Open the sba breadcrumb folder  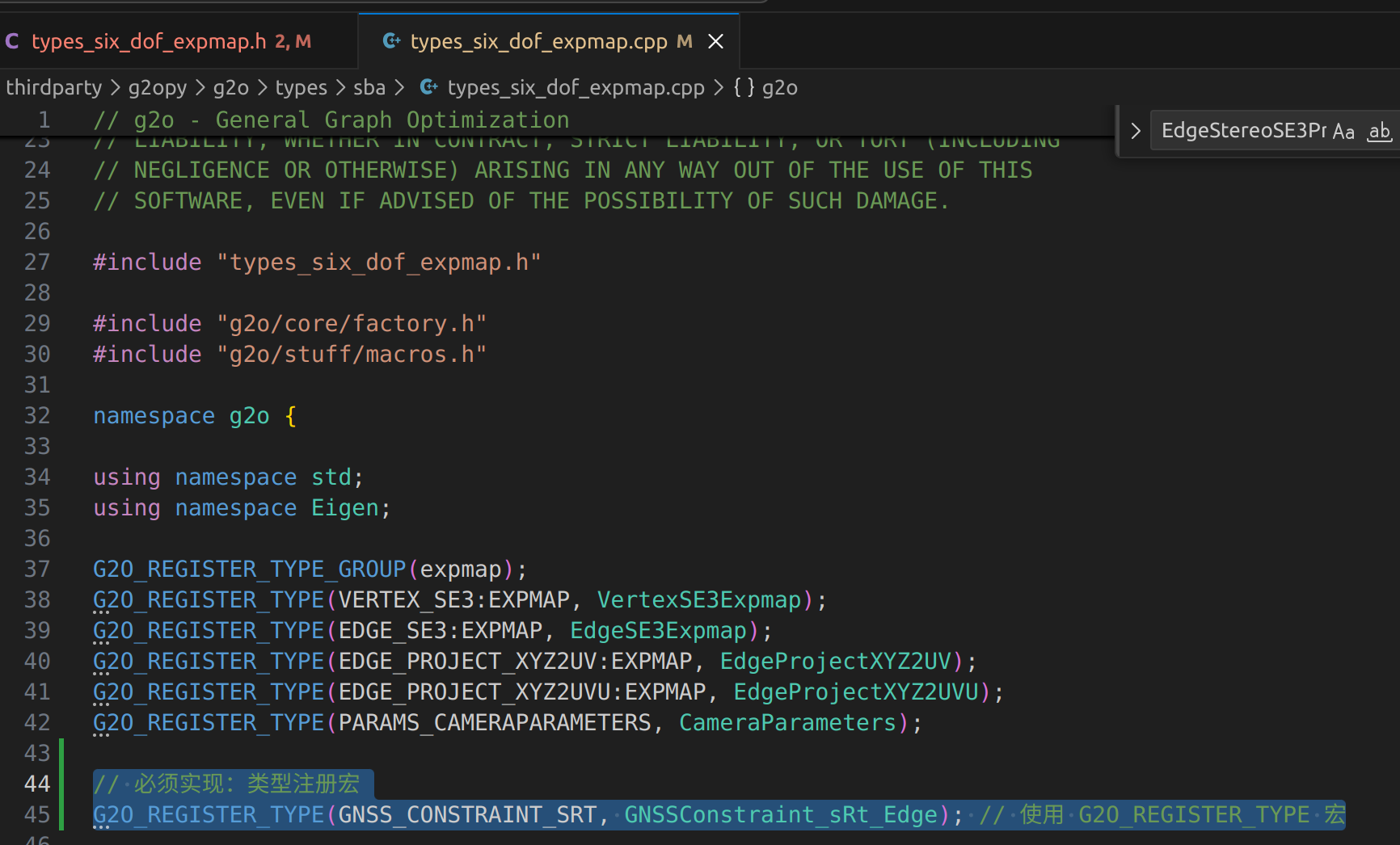pyautogui.click(x=369, y=87)
